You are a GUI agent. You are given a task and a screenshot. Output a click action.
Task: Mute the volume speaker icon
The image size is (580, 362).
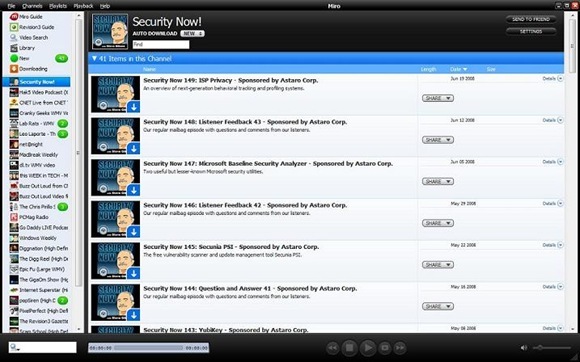524,348
